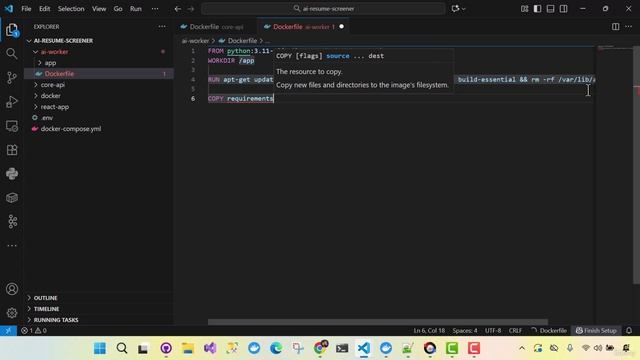Screen dimensions: 640x360
Task: Open errors and warnings in status bar
Action: pyautogui.click(x=34, y=331)
